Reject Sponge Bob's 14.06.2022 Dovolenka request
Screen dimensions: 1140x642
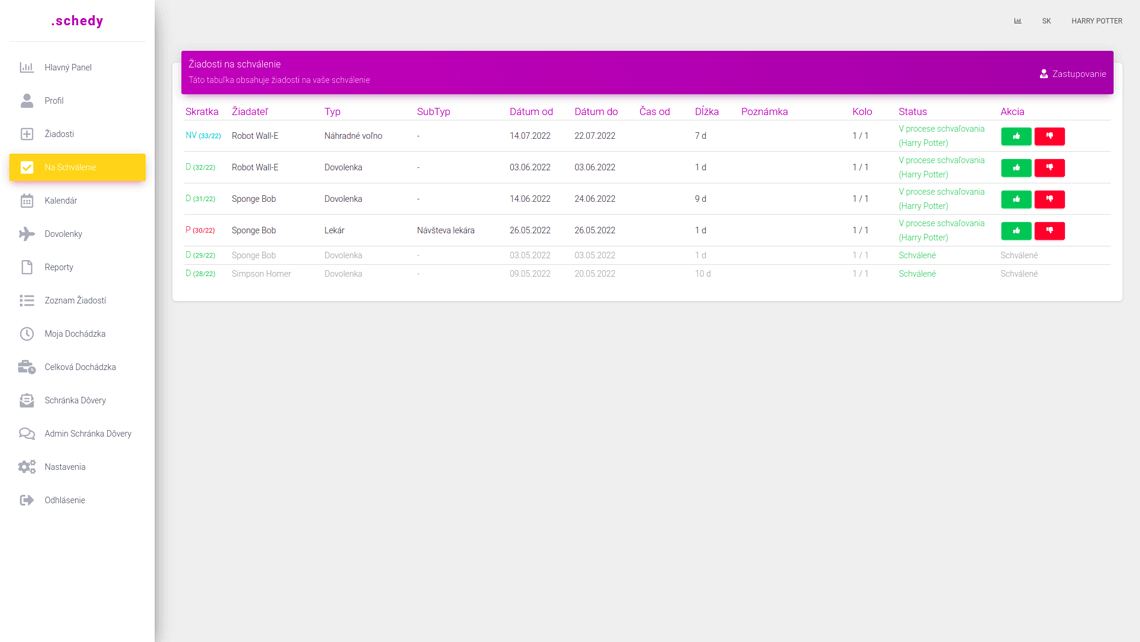[1049, 199]
